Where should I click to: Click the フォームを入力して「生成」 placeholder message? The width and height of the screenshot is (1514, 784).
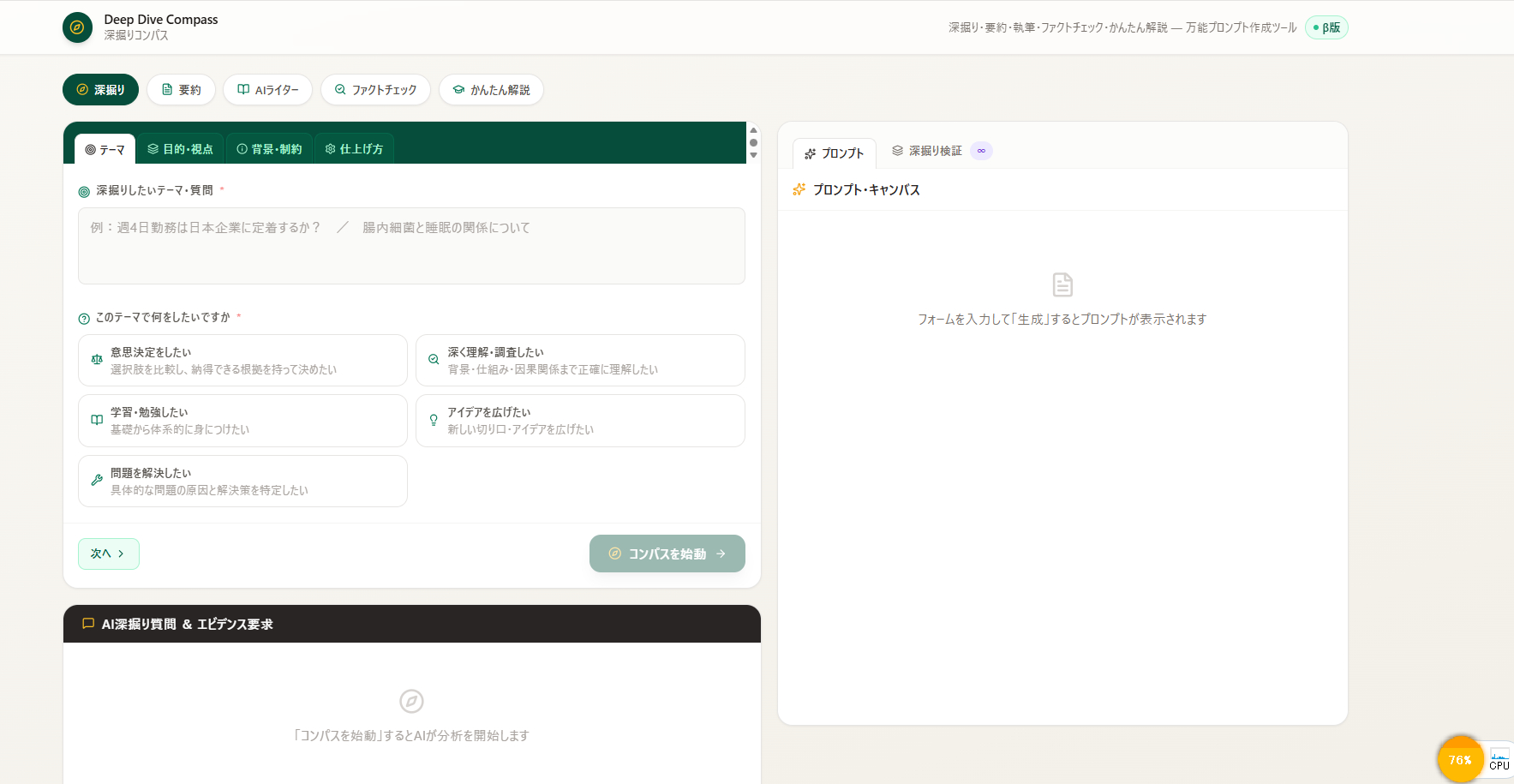coord(1062,319)
